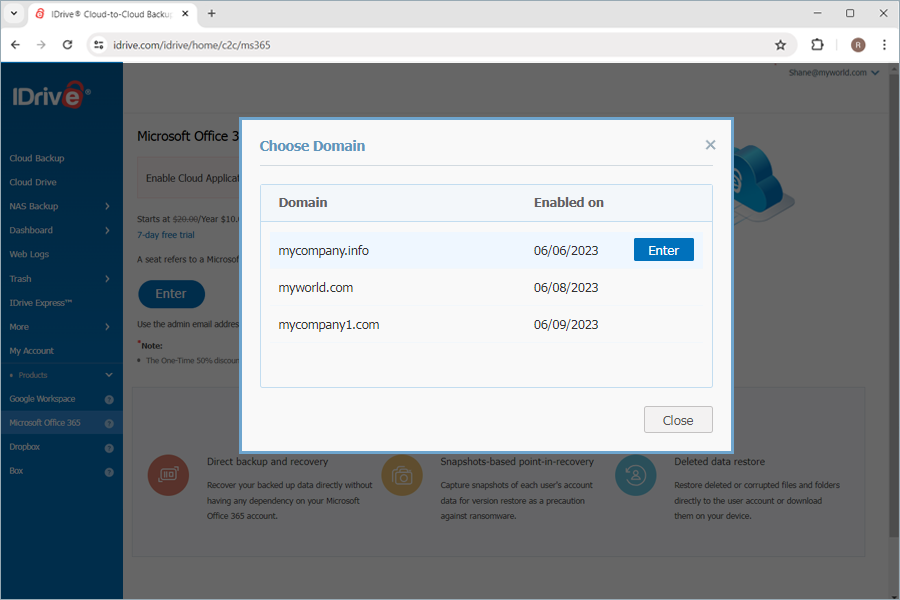Viewport: 900px width, 600px height.
Task: Close the Choose Domain dialog with X icon
Action: click(710, 145)
